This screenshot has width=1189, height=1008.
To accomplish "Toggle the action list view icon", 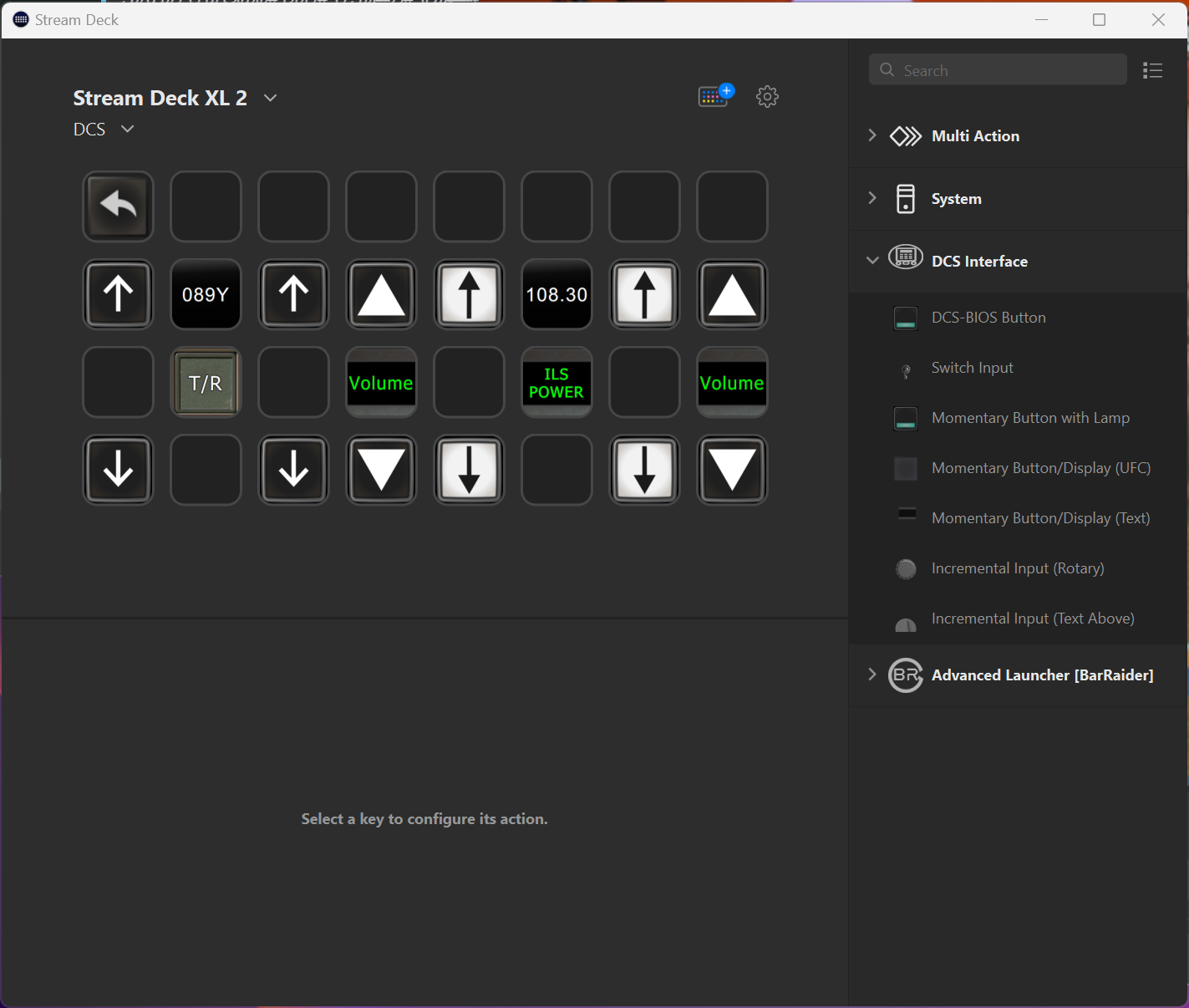I will click(x=1153, y=71).
